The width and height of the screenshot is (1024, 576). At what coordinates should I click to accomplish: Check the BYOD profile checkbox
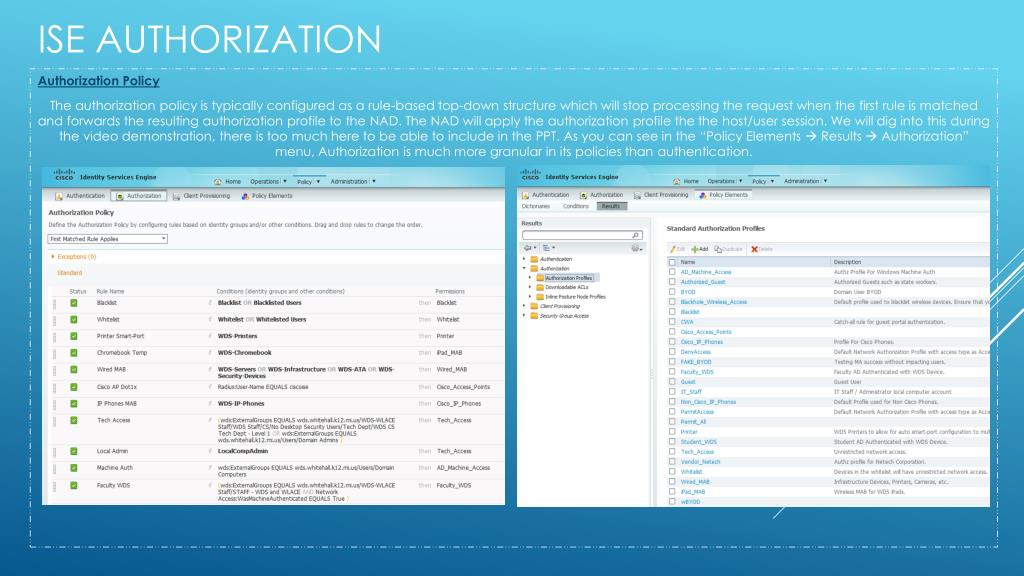coord(672,292)
